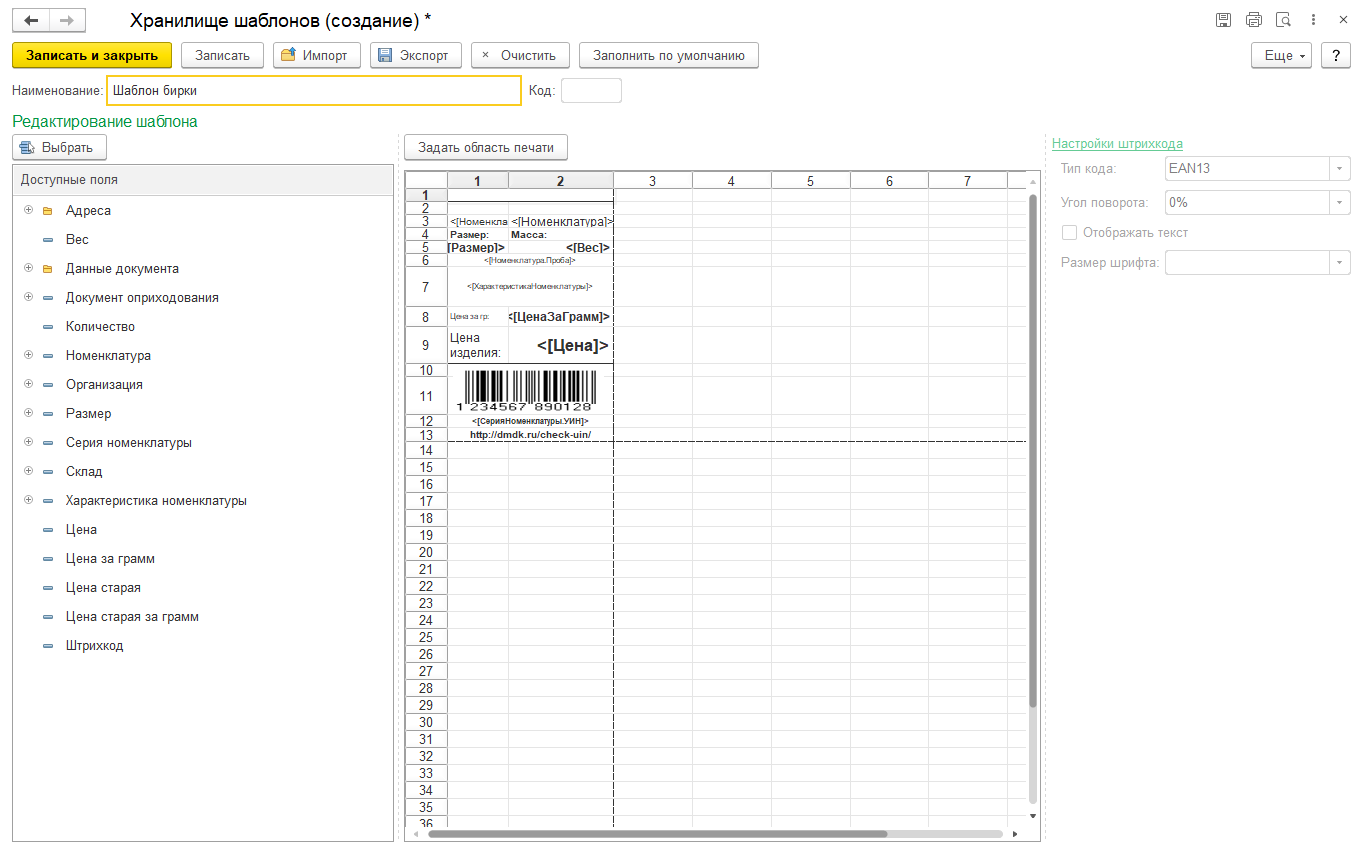Open the Настройки штрихкода link
The image size is (1370, 853).
[1117, 144]
